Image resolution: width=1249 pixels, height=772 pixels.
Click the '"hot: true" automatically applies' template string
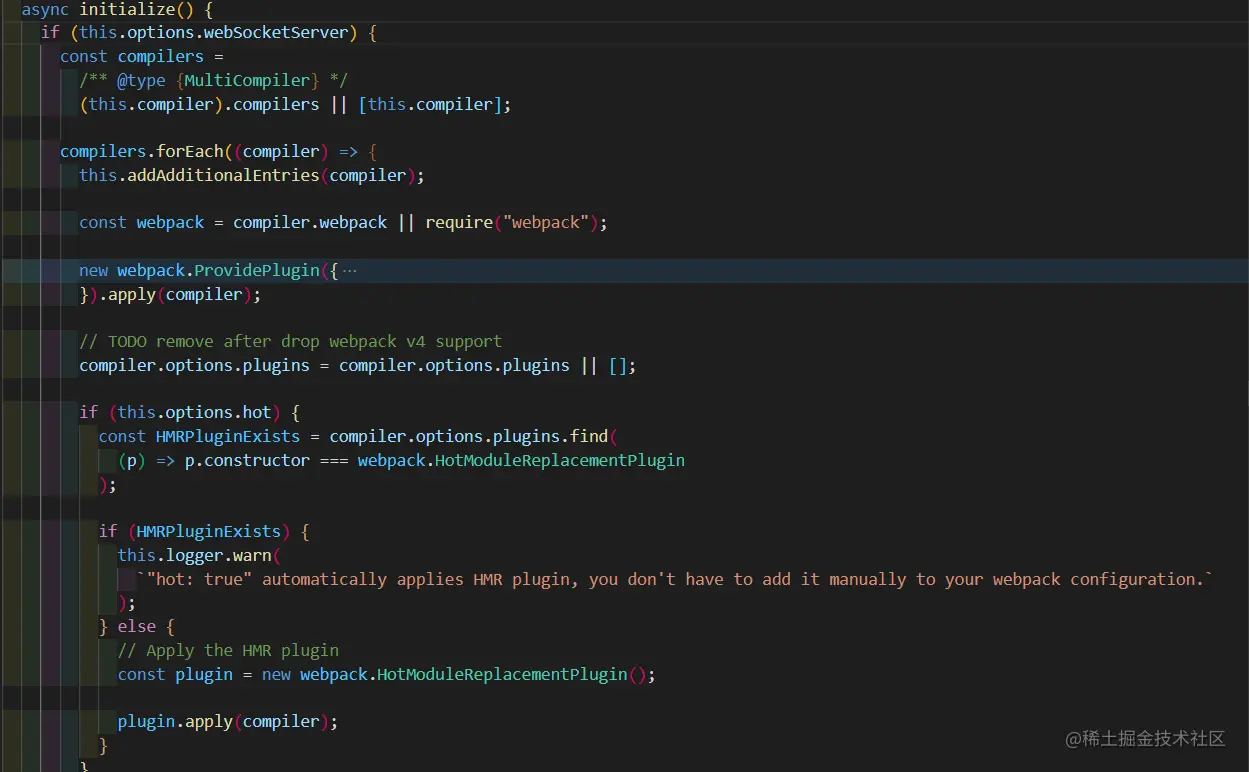click(676, 580)
